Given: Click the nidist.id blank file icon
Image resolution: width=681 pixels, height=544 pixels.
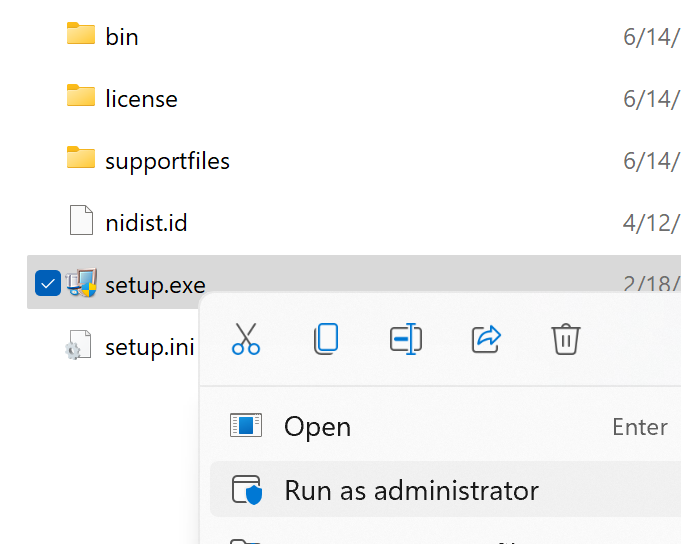Looking at the screenshot, I should [x=81, y=220].
